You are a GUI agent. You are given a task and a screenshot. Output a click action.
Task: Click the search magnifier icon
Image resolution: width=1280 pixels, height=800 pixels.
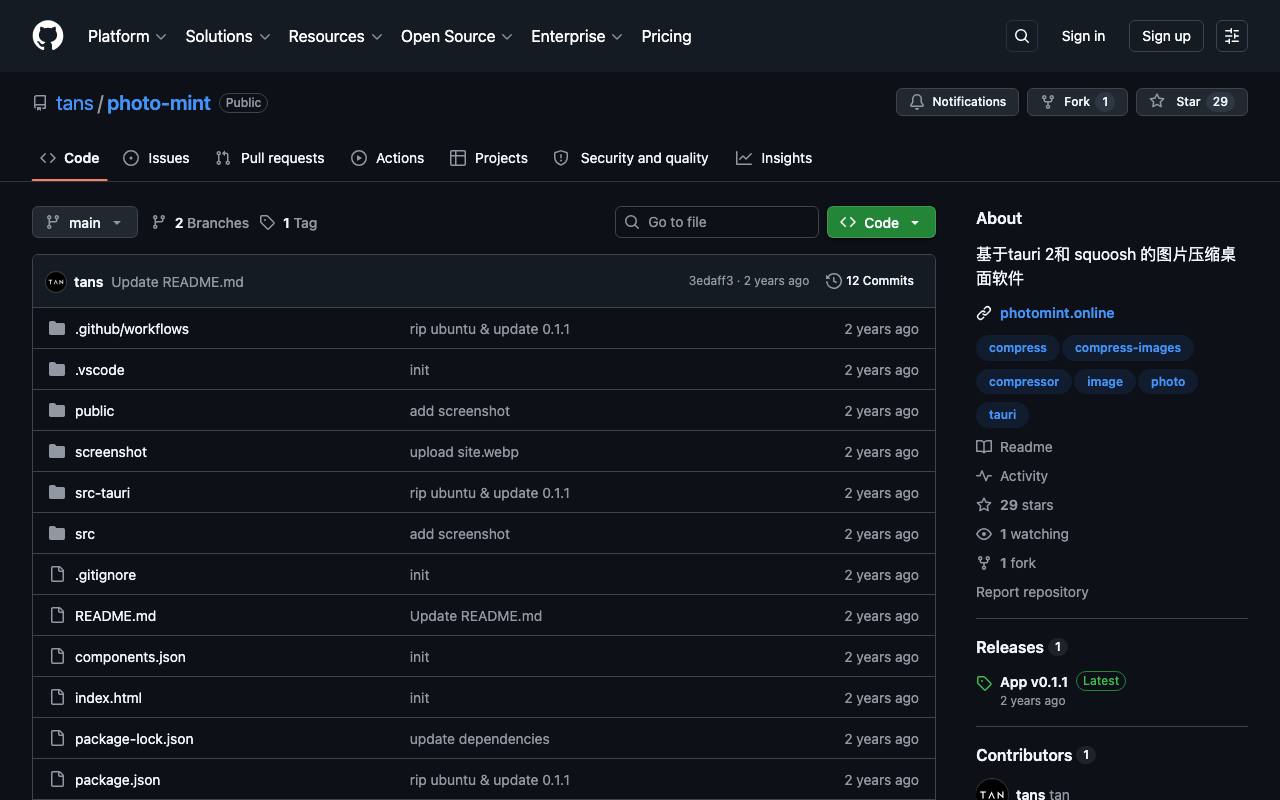point(1022,36)
